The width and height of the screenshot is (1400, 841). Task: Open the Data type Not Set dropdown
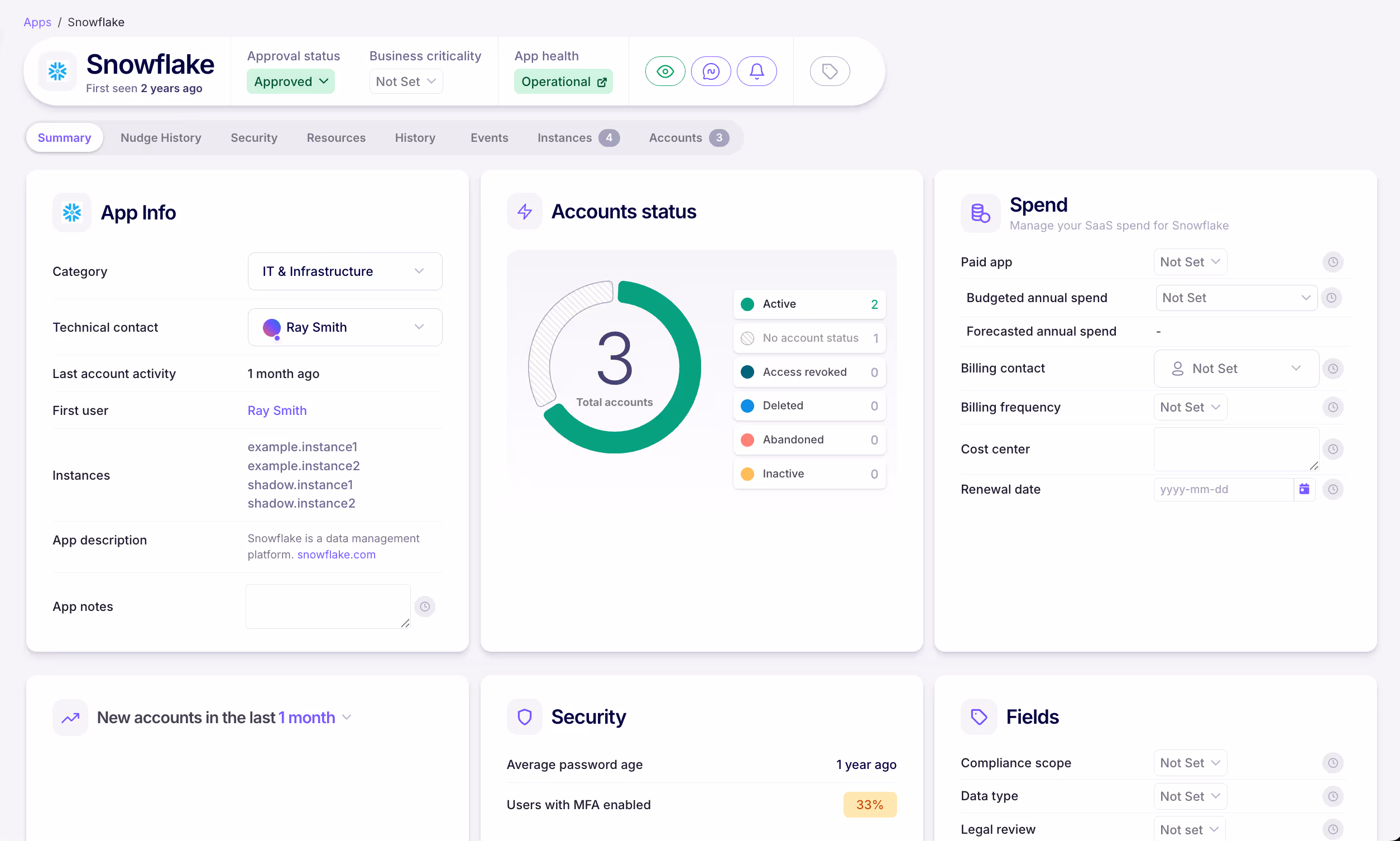pyautogui.click(x=1191, y=796)
